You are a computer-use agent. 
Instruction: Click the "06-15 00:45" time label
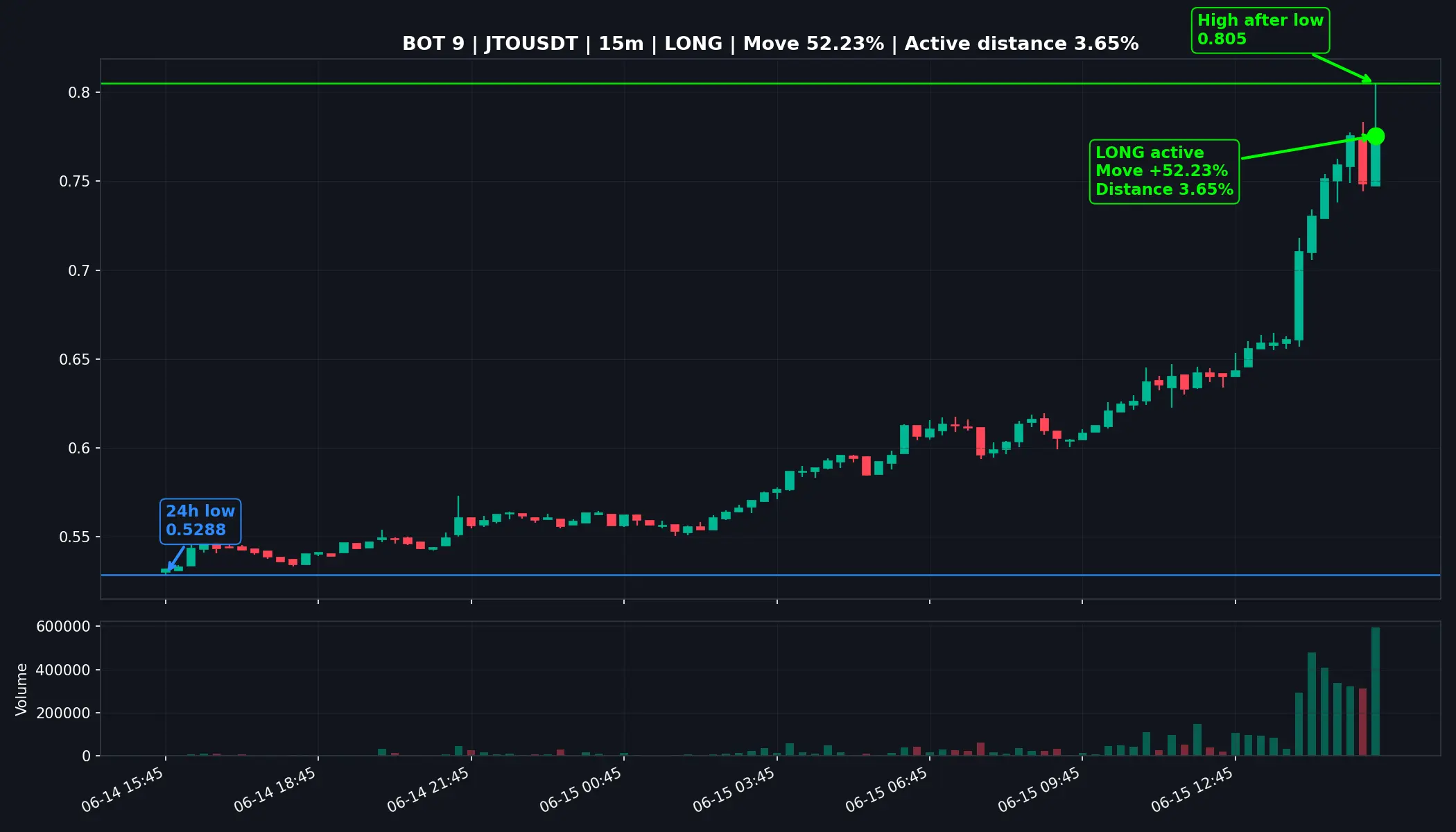(x=581, y=789)
